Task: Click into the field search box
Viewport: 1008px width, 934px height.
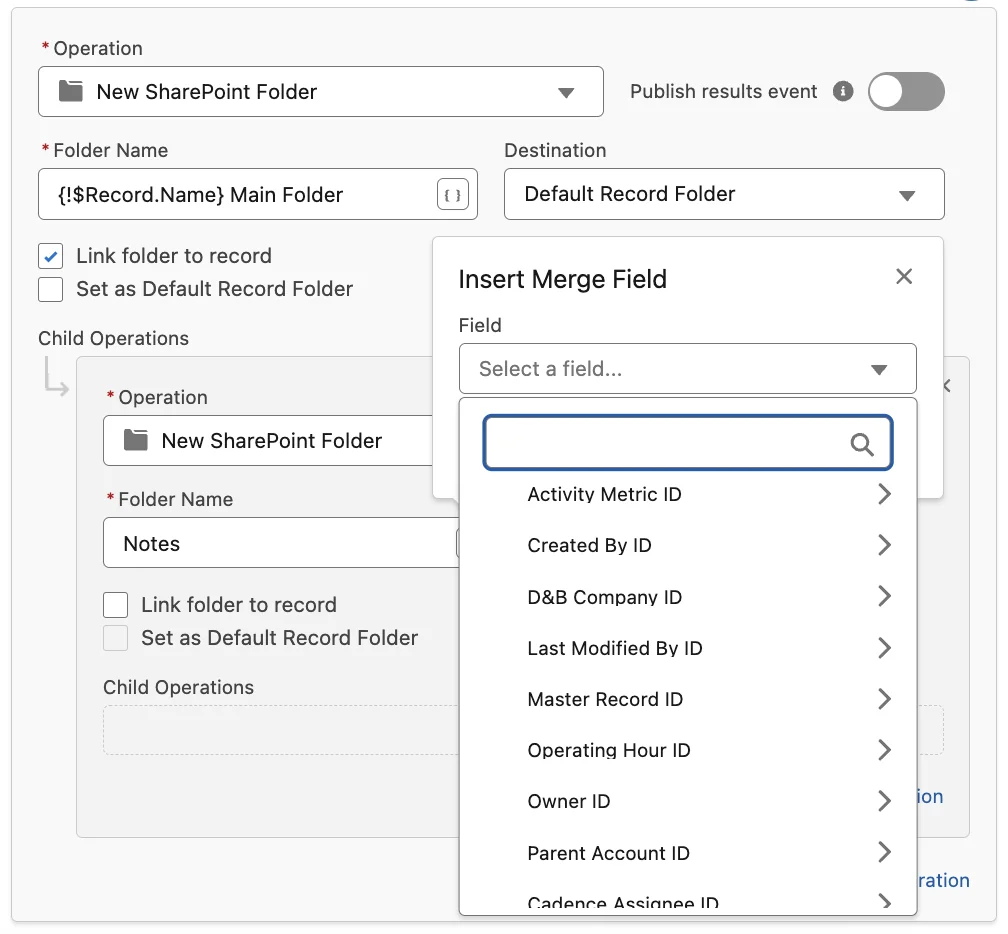Action: [687, 443]
